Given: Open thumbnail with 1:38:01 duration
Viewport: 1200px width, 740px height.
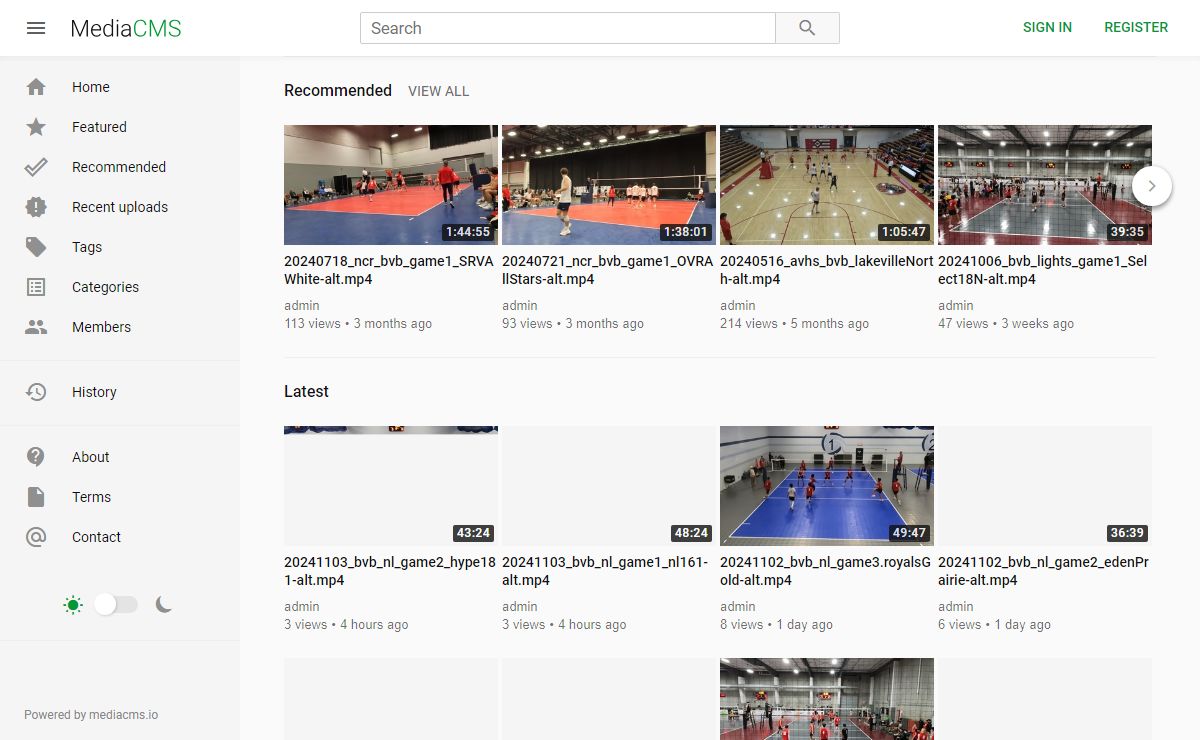Looking at the screenshot, I should (609, 185).
